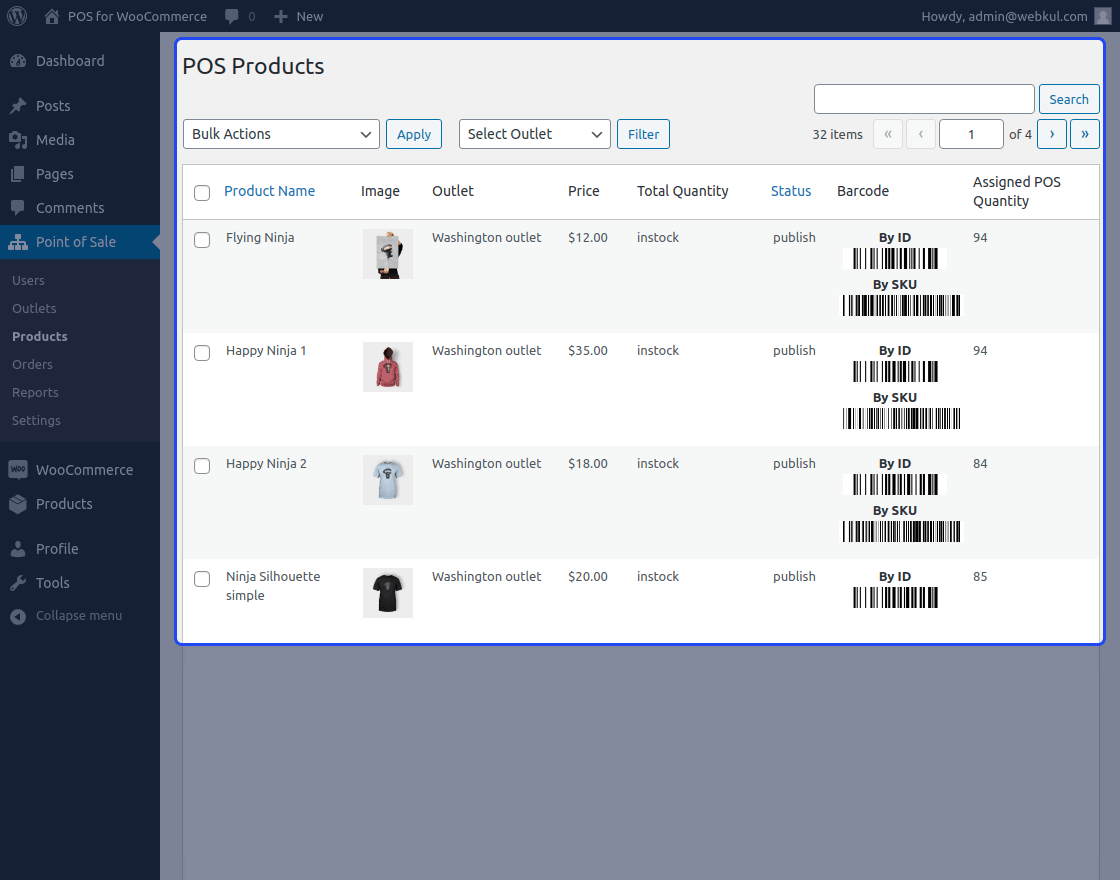Click the Dashboard sidebar icon
Image resolution: width=1120 pixels, height=880 pixels.
click(20, 60)
